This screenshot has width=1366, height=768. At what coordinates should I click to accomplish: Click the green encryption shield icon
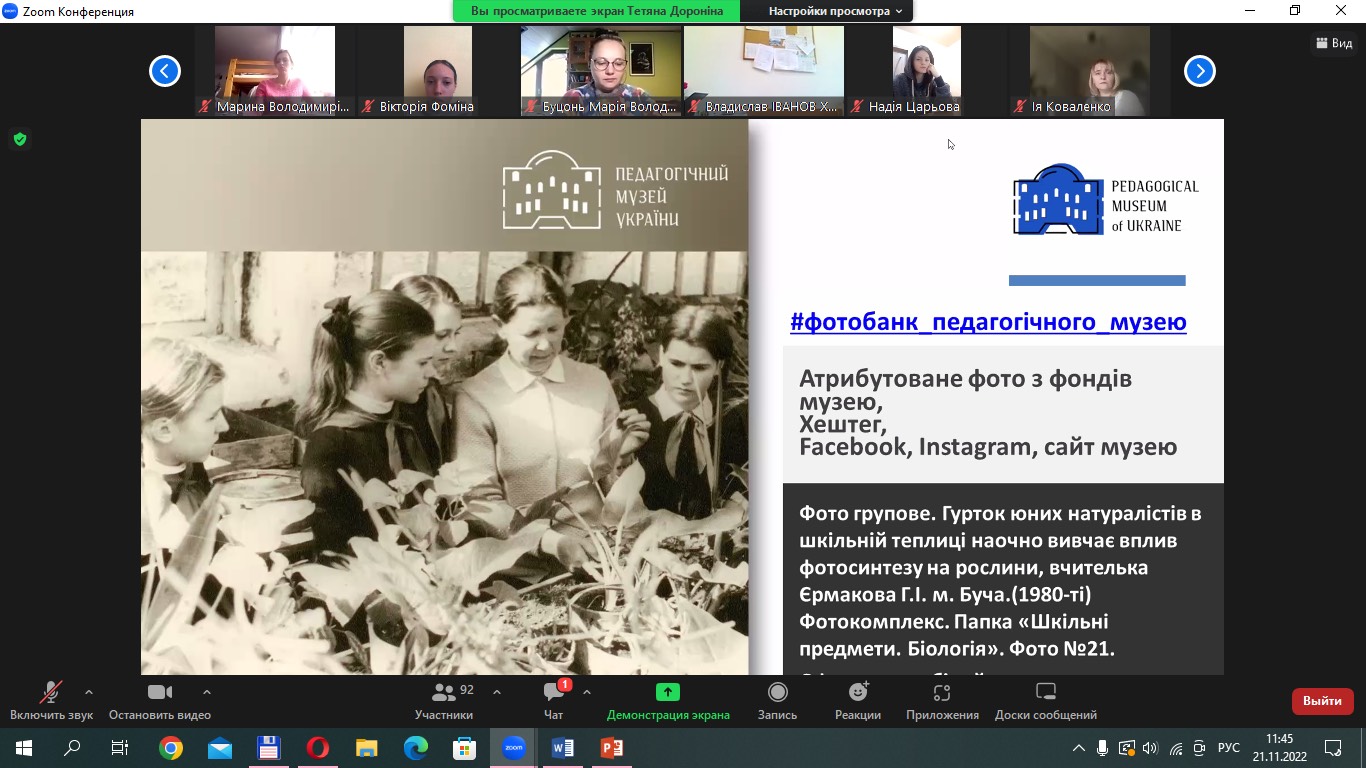tap(19, 139)
